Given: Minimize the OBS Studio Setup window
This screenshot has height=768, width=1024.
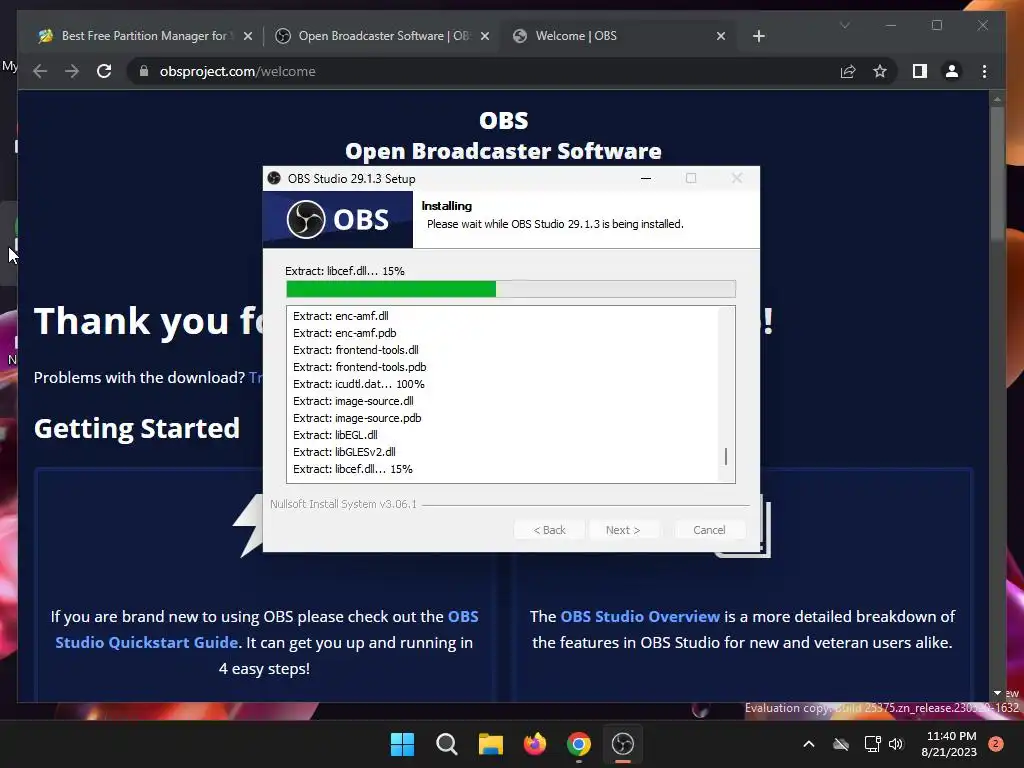Looking at the screenshot, I should 646,178.
